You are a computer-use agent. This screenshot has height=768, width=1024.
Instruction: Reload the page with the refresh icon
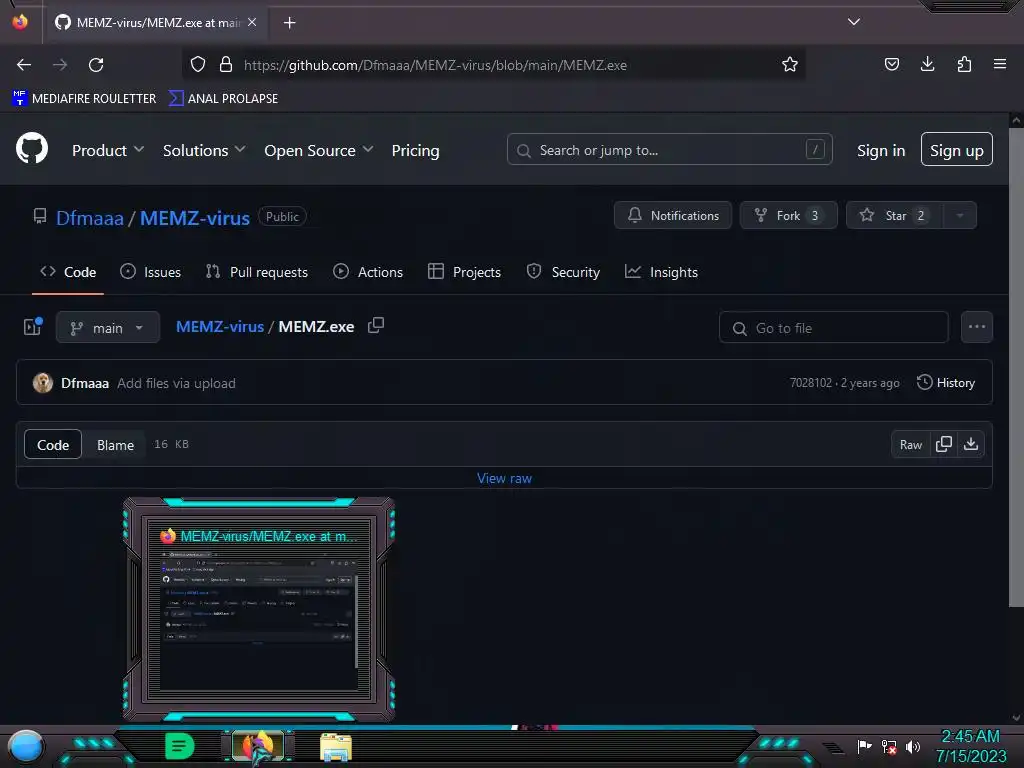point(96,65)
